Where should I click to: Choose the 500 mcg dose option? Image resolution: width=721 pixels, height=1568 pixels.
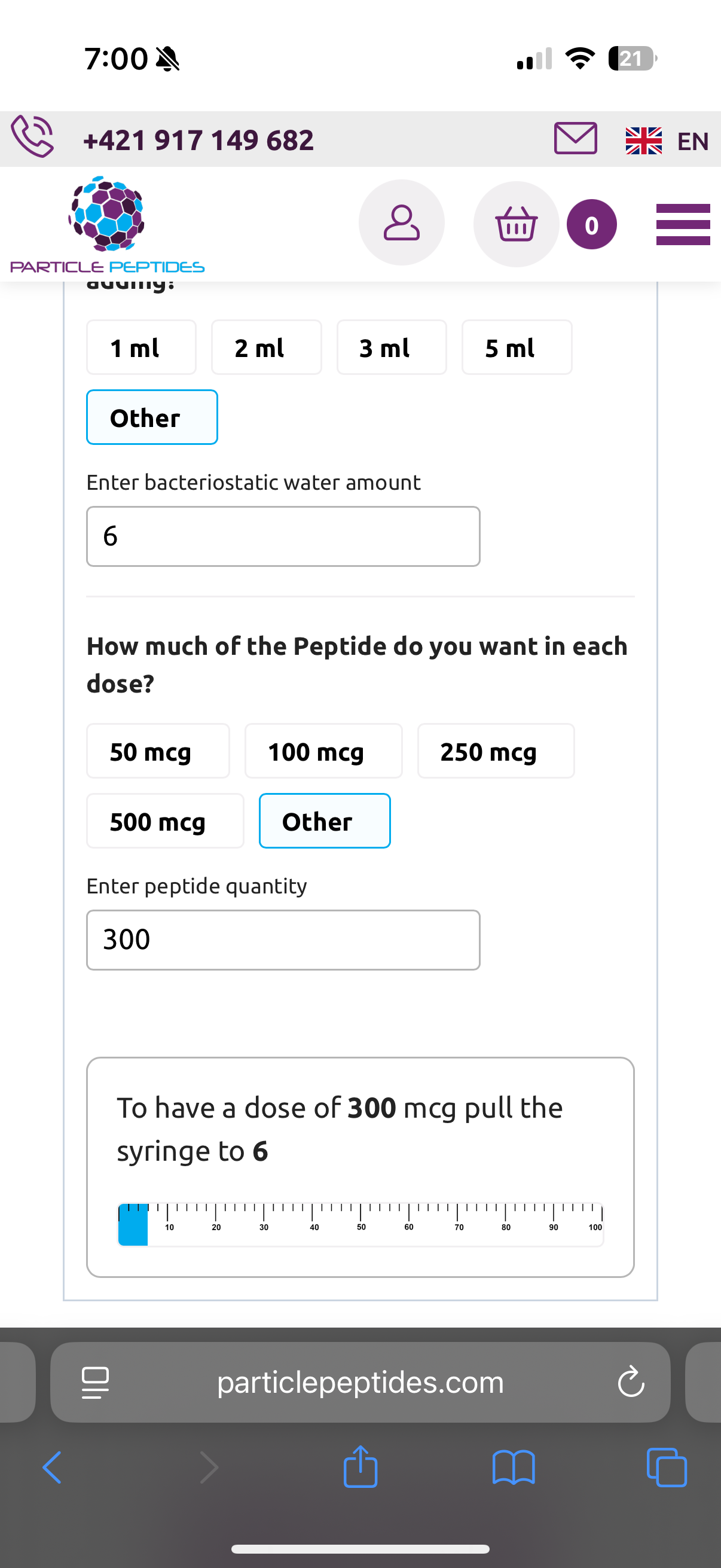[165, 821]
